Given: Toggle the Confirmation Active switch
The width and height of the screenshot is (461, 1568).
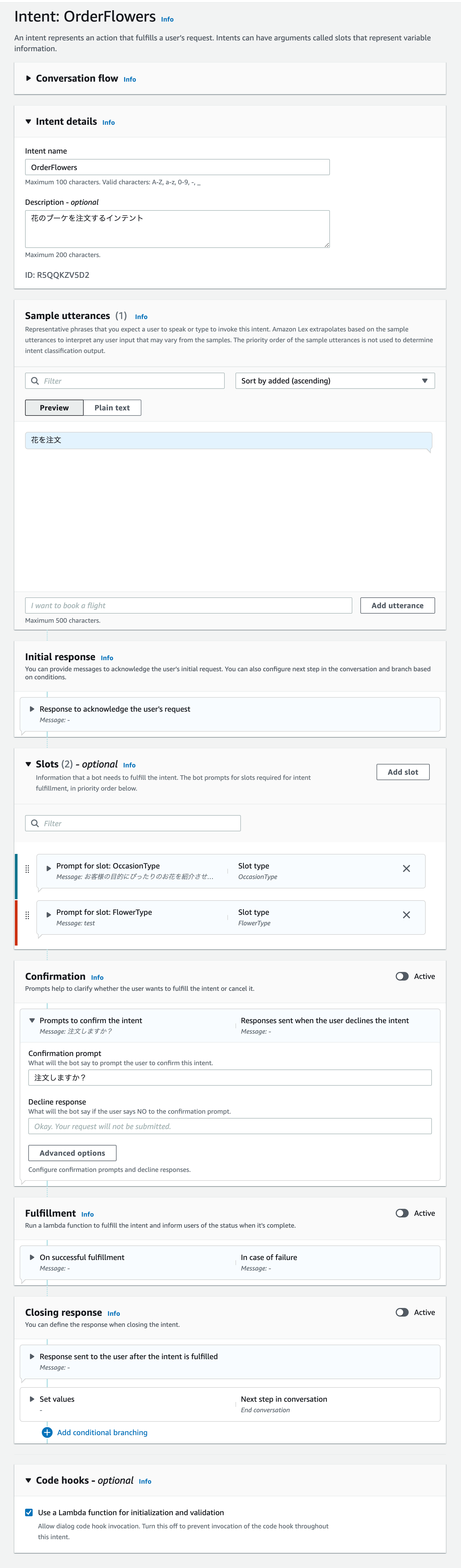Looking at the screenshot, I should (402, 976).
